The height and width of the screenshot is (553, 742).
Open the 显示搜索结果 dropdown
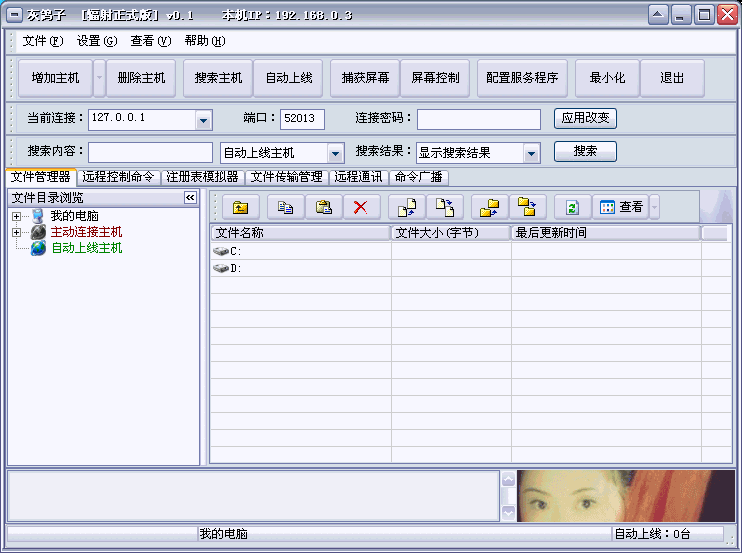[x=531, y=153]
